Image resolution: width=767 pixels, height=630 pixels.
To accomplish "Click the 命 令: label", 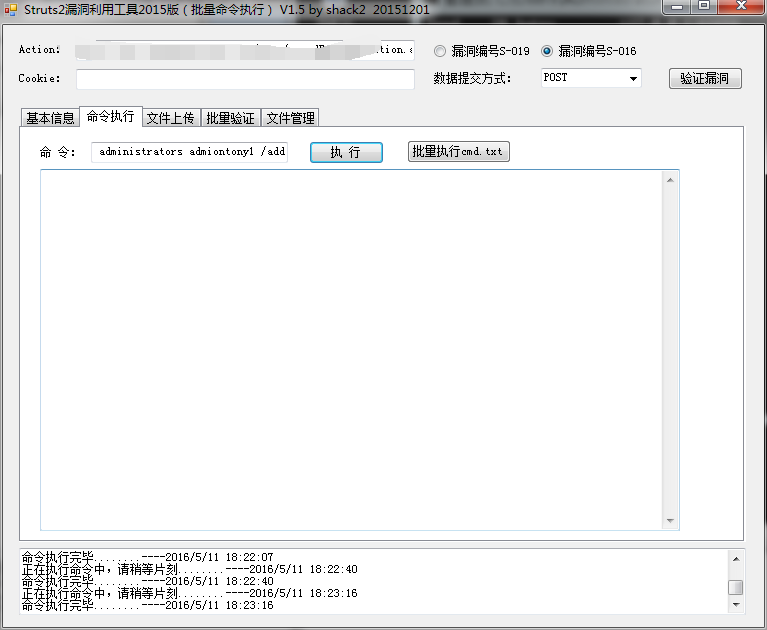I will pos(58,152).
